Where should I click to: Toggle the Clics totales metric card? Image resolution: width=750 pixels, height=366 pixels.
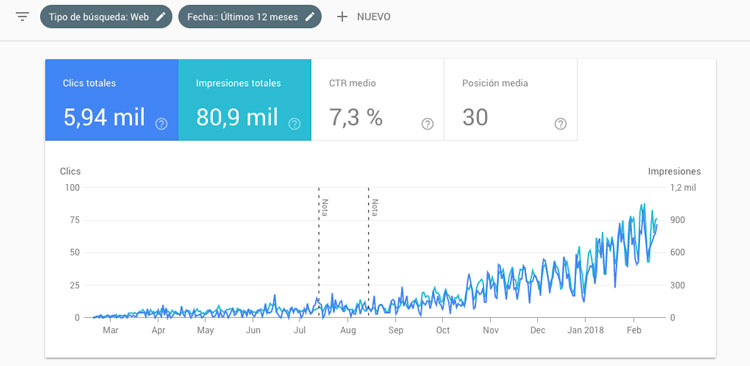(x=111, y=100)
